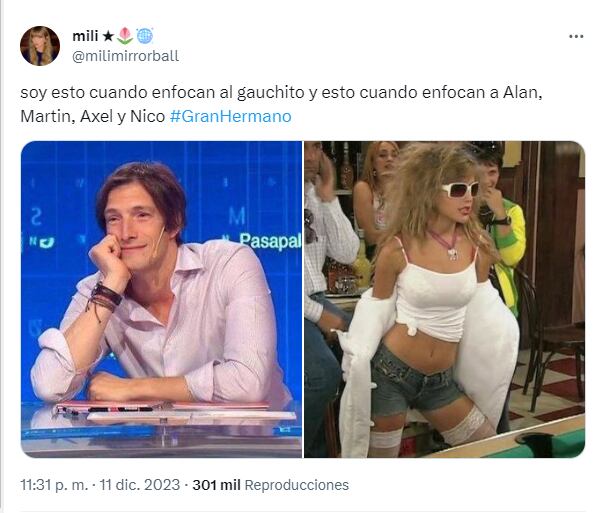Viewport: 597px width, 513px height.
Task: Click the white sunglasses in the right photo
Action: click(460, 189)
